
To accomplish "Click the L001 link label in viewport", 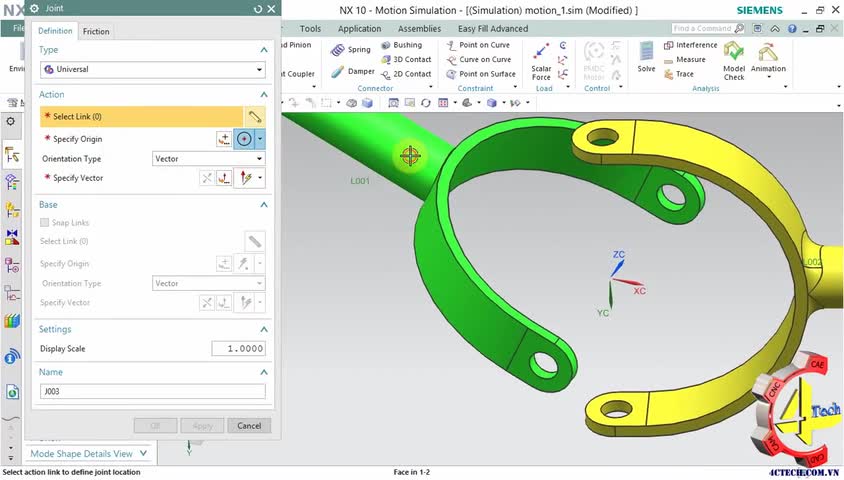I will click(x=360, y=181).
